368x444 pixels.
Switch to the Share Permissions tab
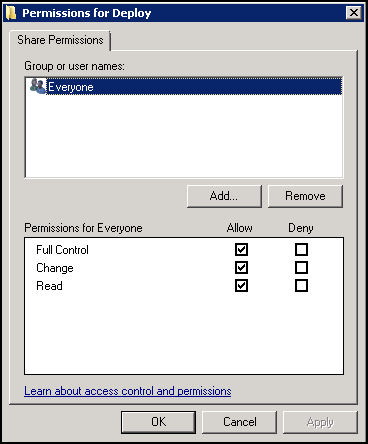click(x=60, y=40)
